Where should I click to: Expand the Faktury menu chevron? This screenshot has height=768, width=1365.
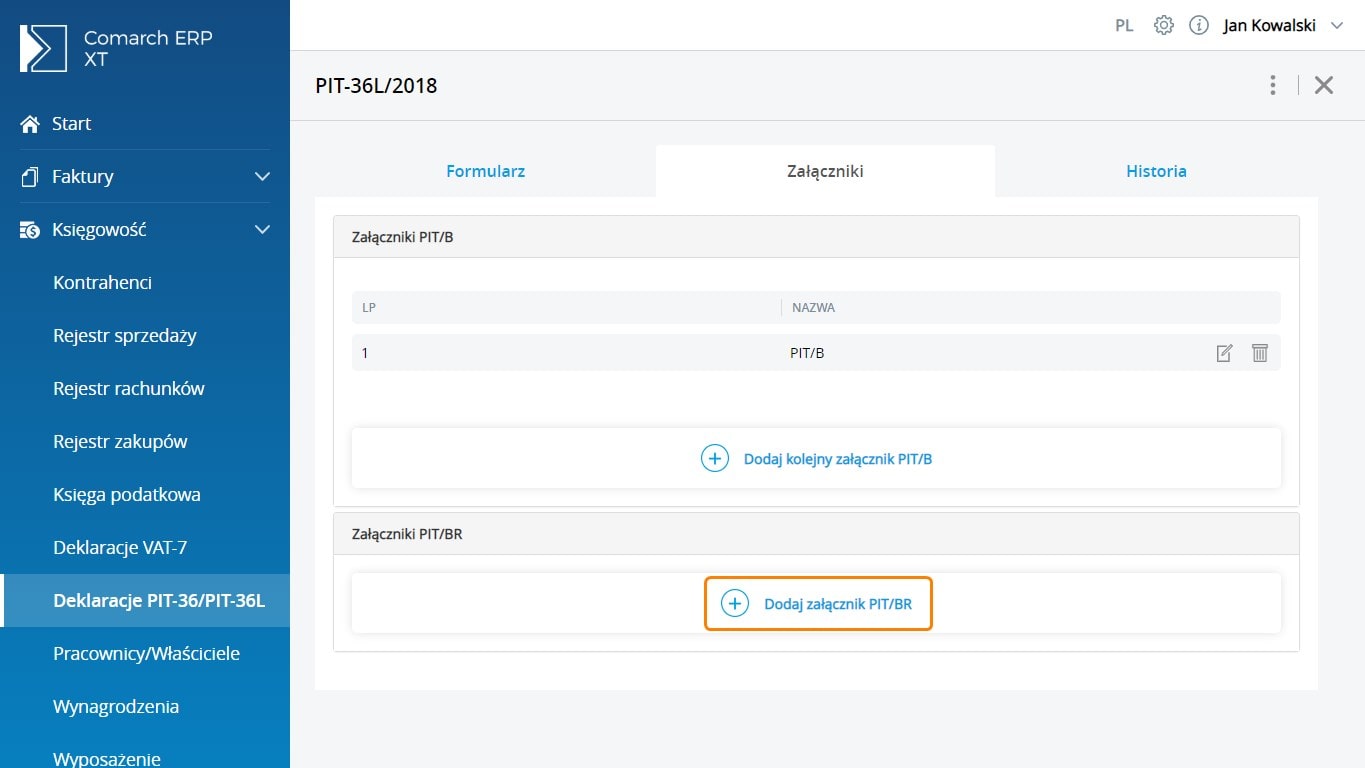pos(262,177)
